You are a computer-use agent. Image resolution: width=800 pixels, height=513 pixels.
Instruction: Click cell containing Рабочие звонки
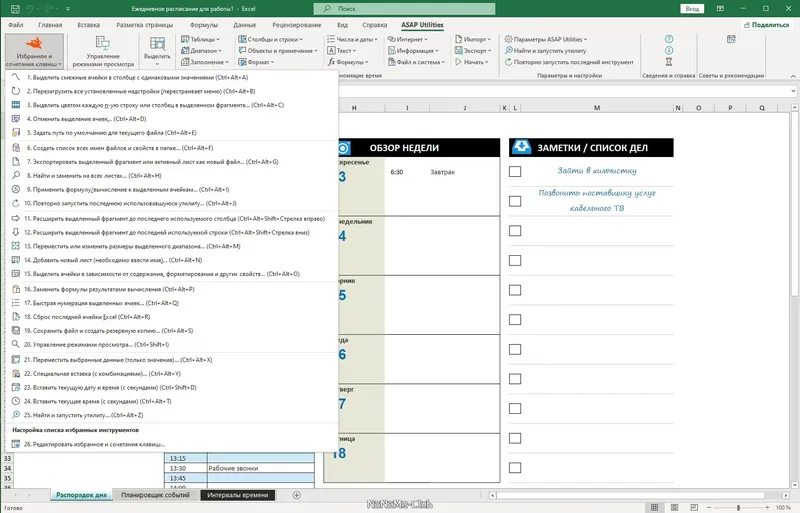tap(261, 468)
